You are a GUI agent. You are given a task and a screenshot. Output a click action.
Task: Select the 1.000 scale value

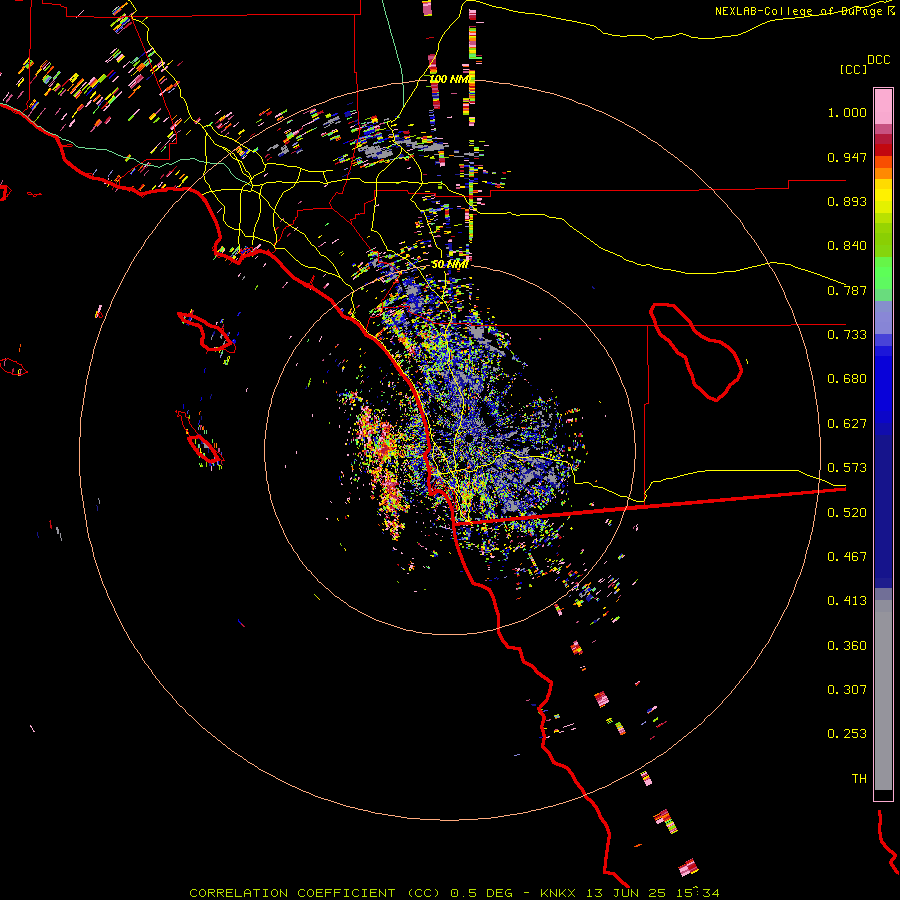click(847, 112)
